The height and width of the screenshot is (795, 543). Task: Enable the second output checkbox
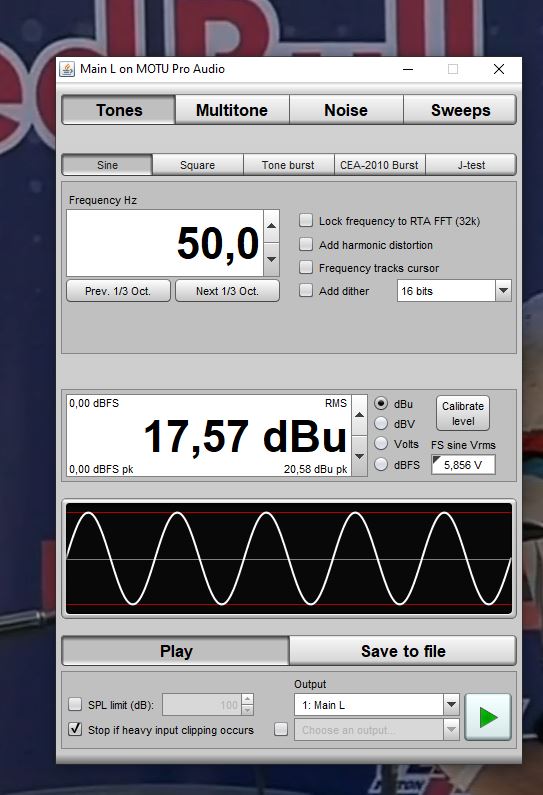[281, 729]
